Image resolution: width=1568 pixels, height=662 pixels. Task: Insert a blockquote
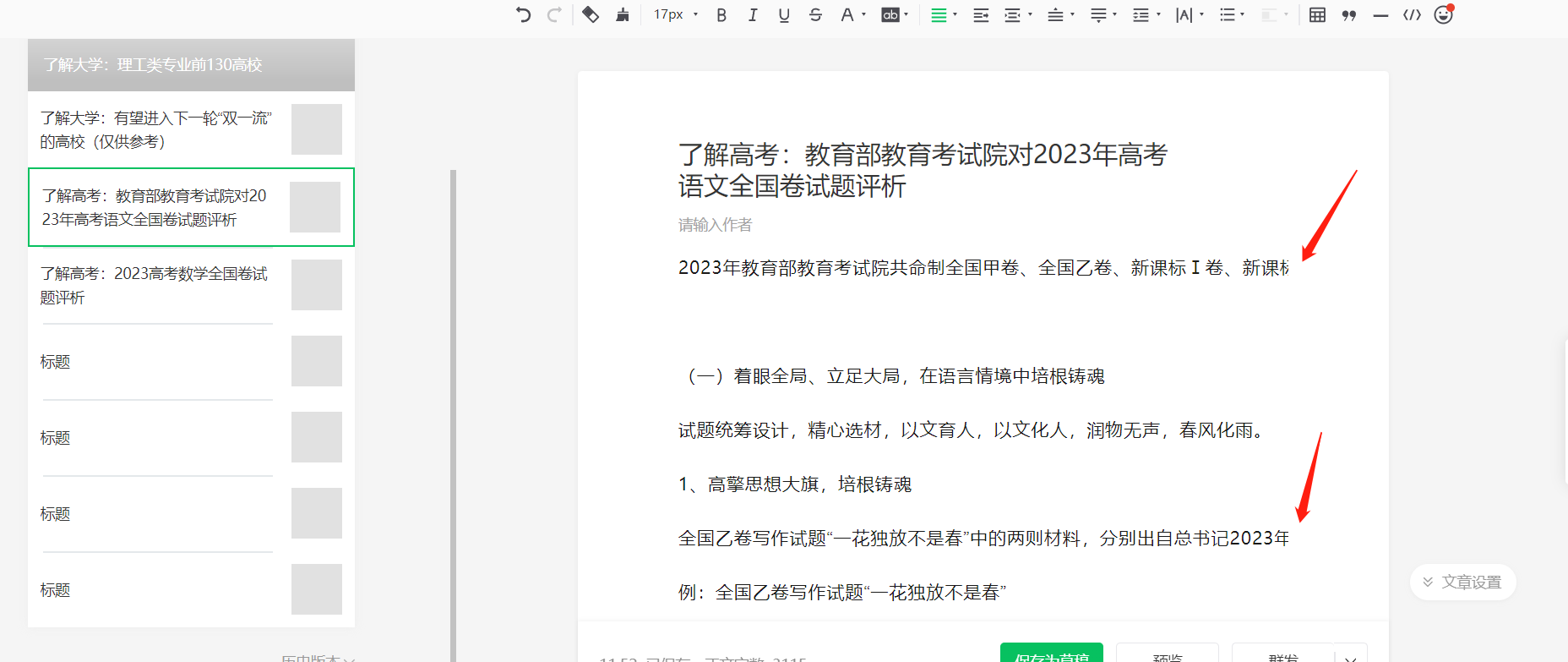1349,15
